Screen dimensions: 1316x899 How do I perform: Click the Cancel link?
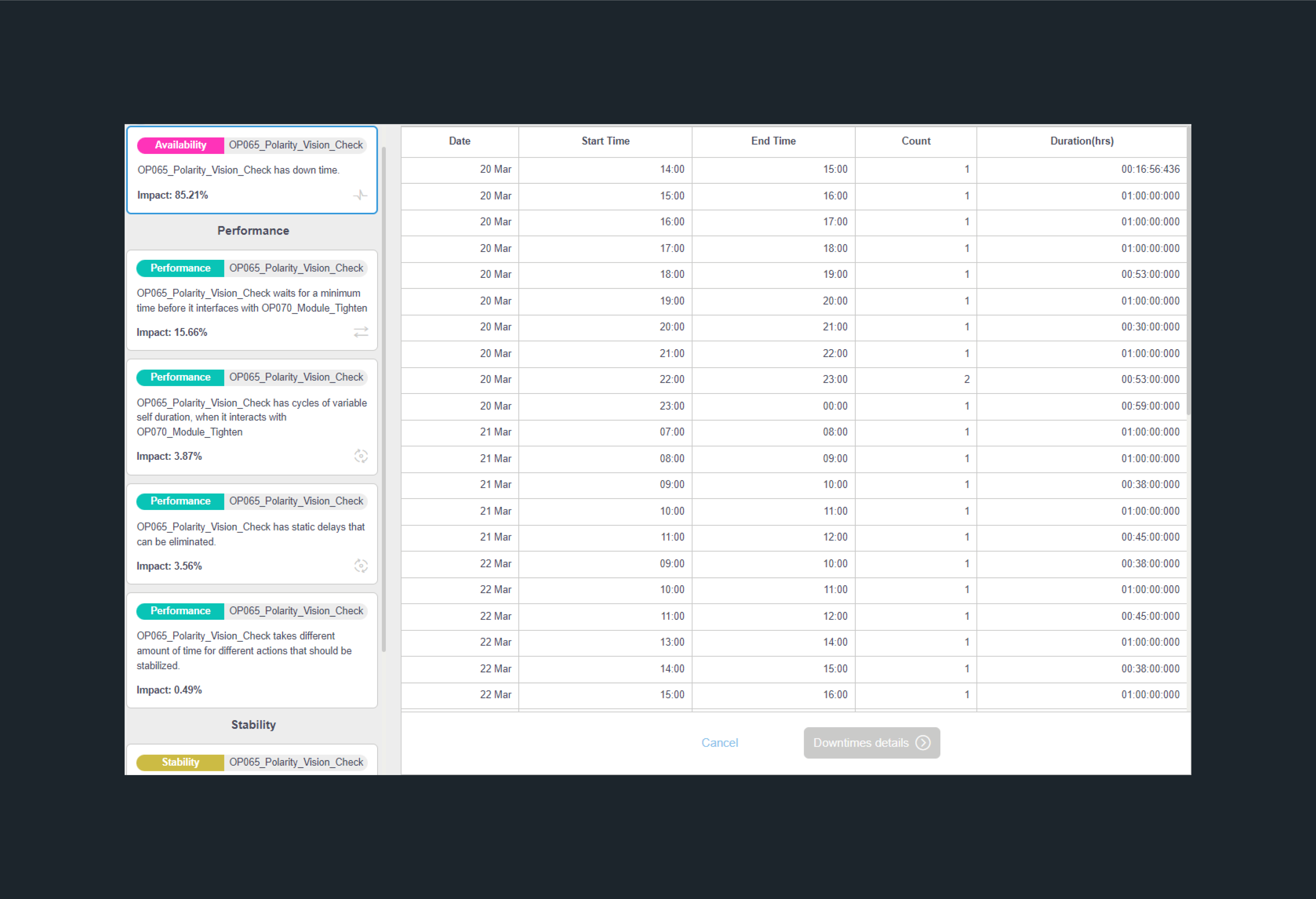coord(719,743)
